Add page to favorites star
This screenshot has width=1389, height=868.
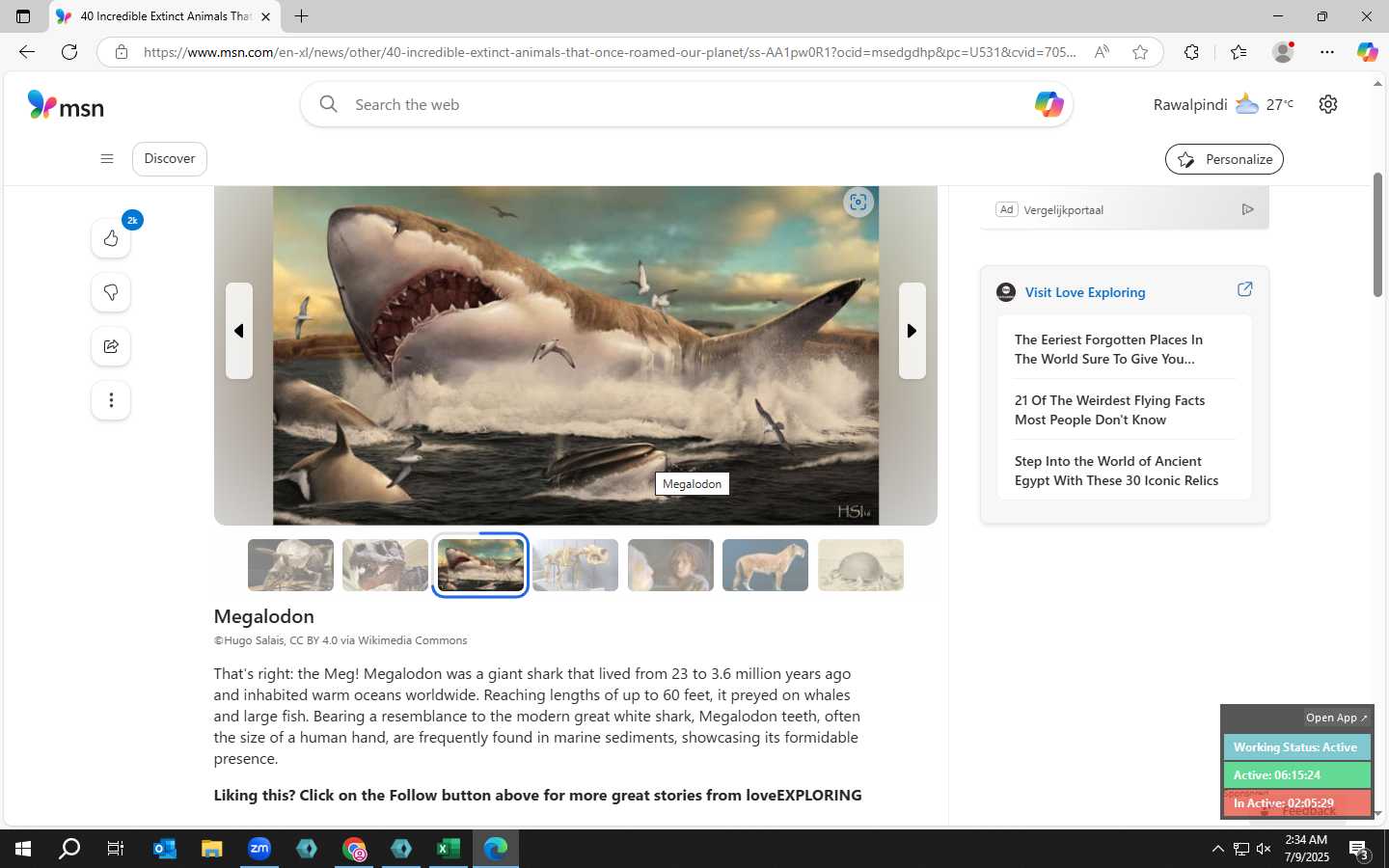point(1140,52)
